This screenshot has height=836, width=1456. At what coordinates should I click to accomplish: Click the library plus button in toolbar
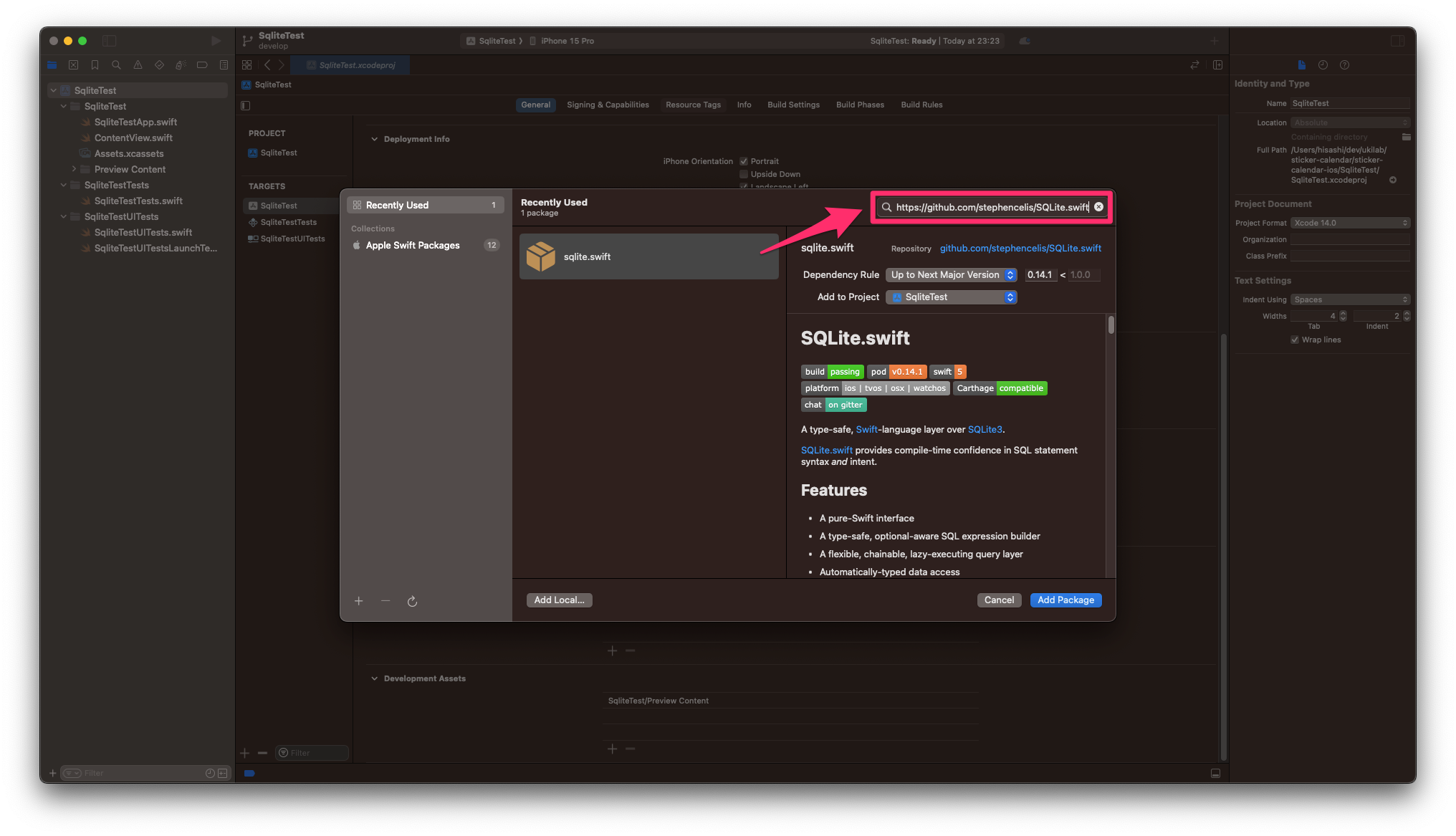coord(1215,41)
